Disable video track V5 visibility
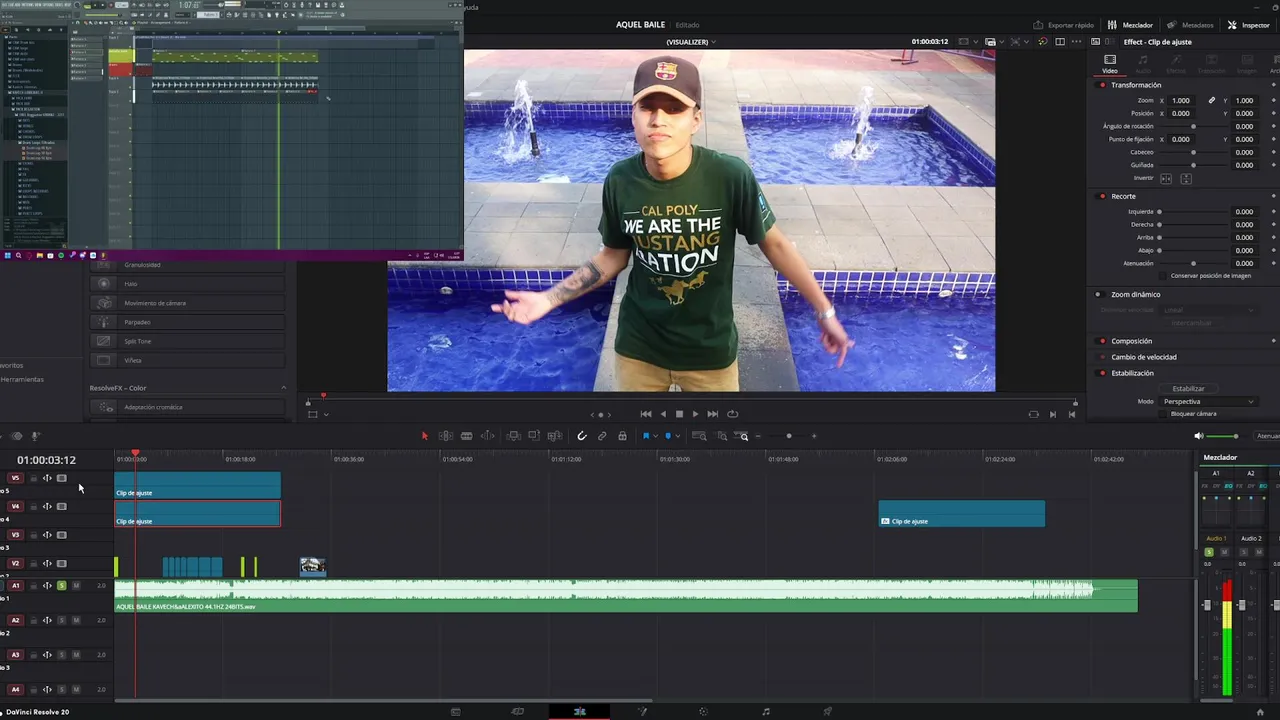The width and height of the screenshot is (1280, 720). (61, 478)
